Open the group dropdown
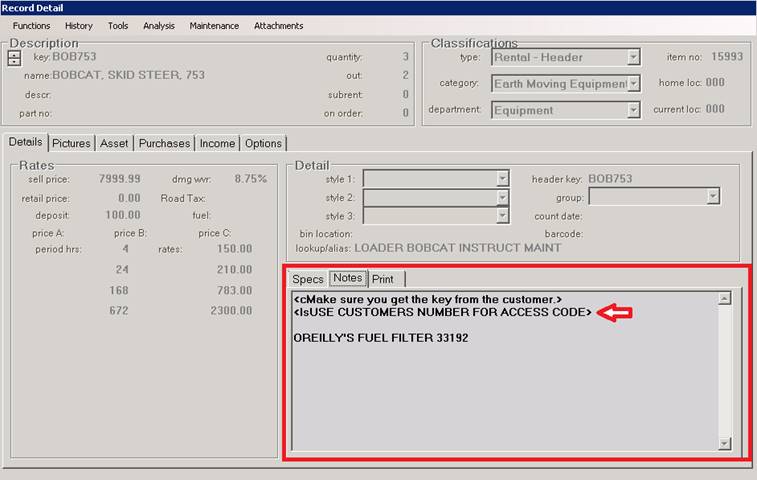Image resolution: width=757 pixels, height=480 pixels. 712,197
